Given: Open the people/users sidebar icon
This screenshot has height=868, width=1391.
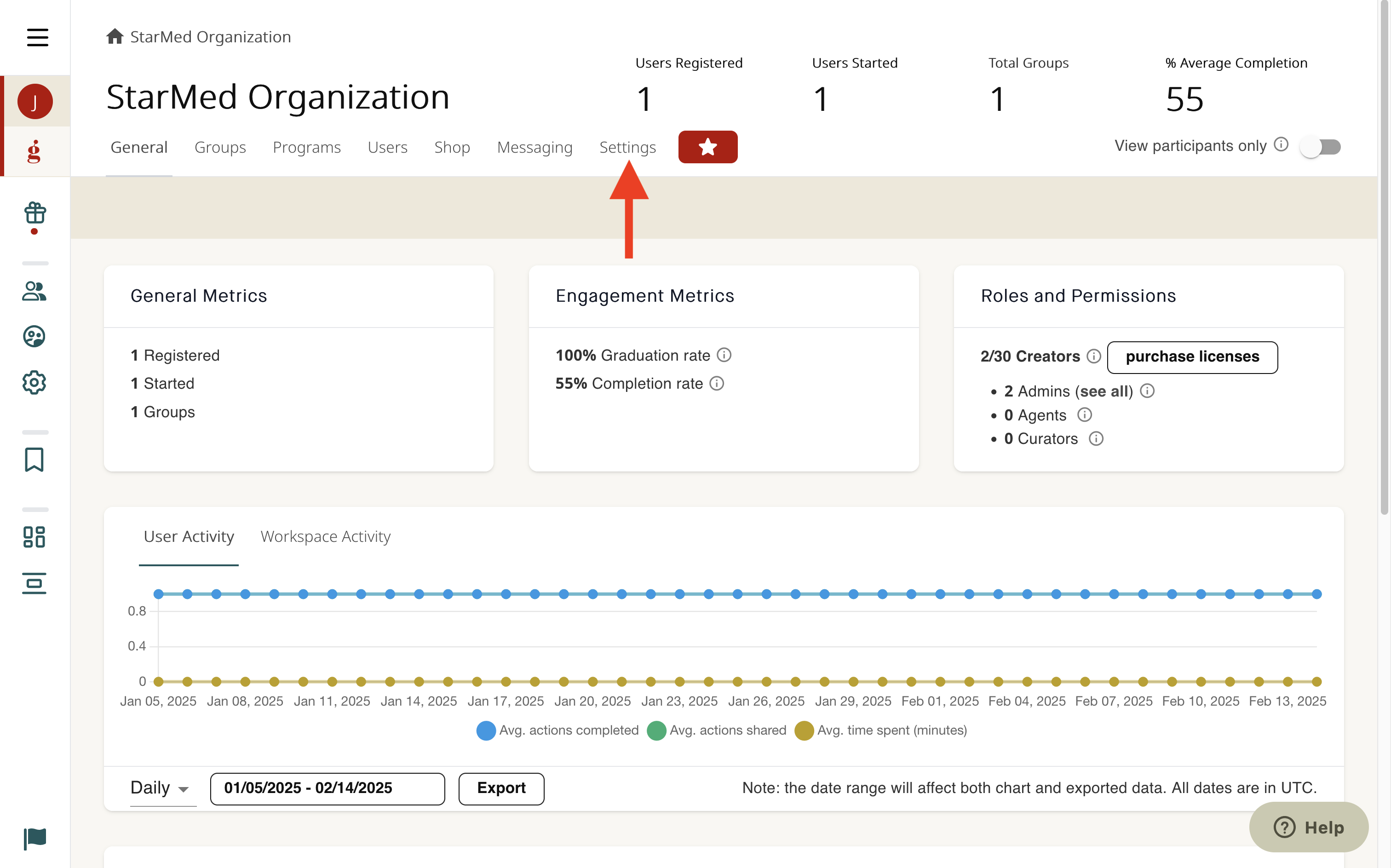Looking at the screenshot, I should pos(34,291).
